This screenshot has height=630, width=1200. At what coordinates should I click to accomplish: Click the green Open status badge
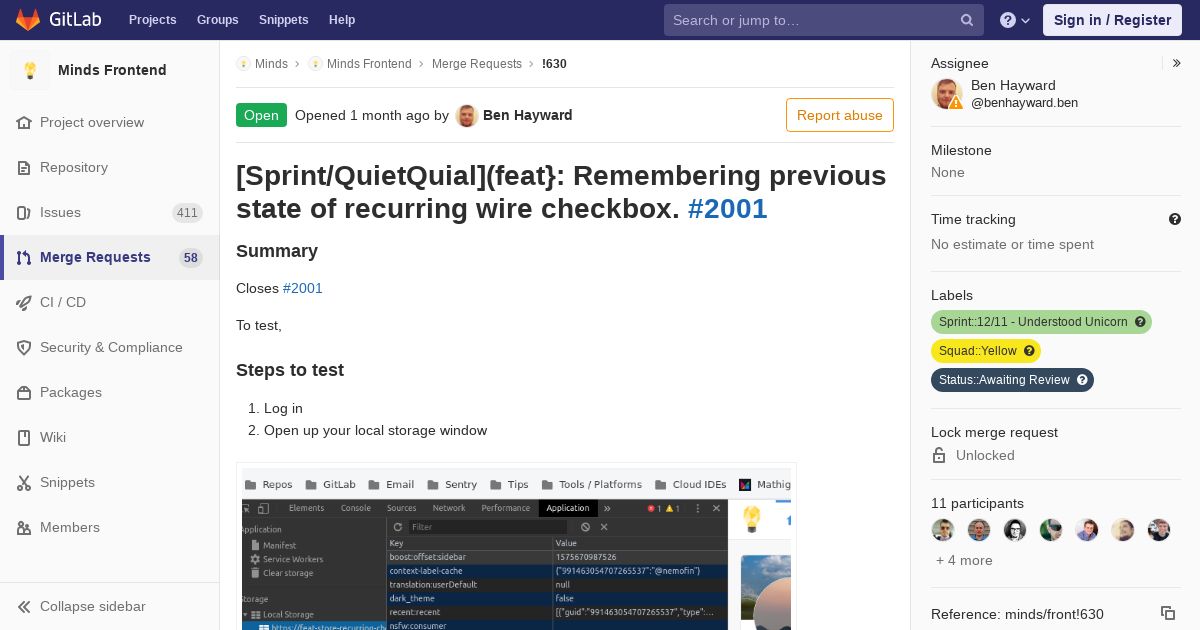(x=261, y=115)
